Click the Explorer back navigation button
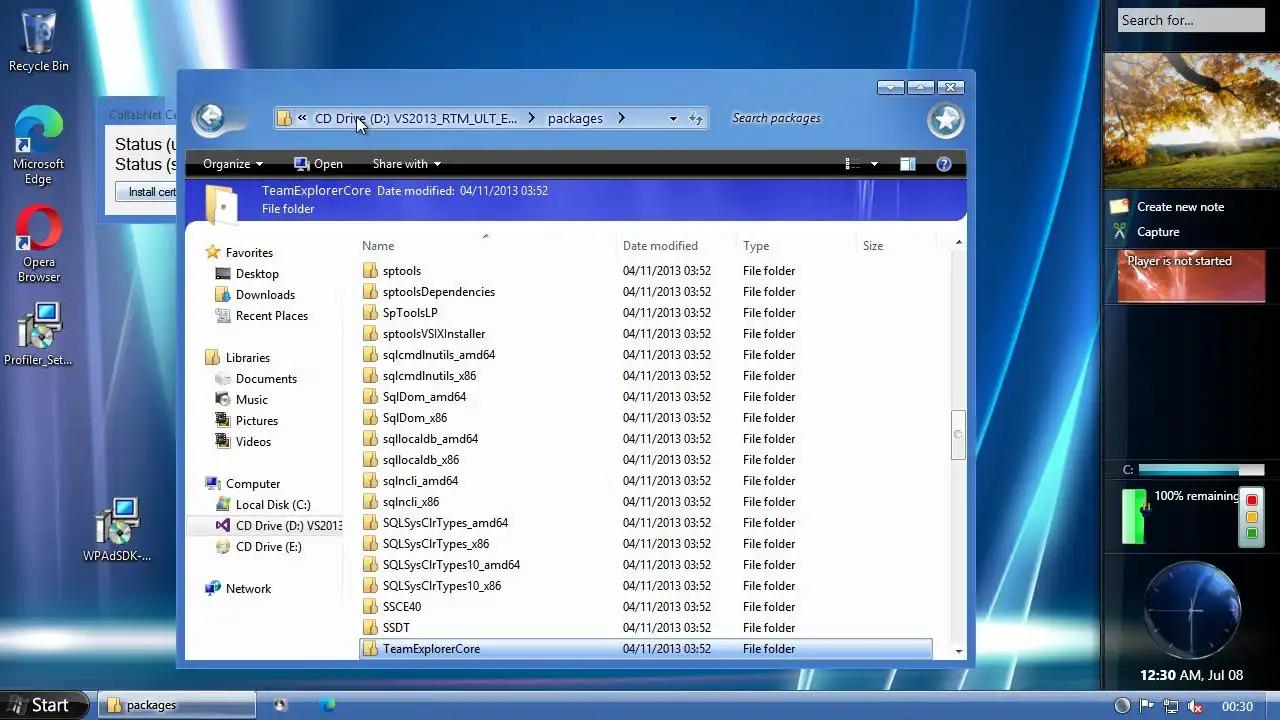Viewport: 1280px width, 720px height. point(210,118)
